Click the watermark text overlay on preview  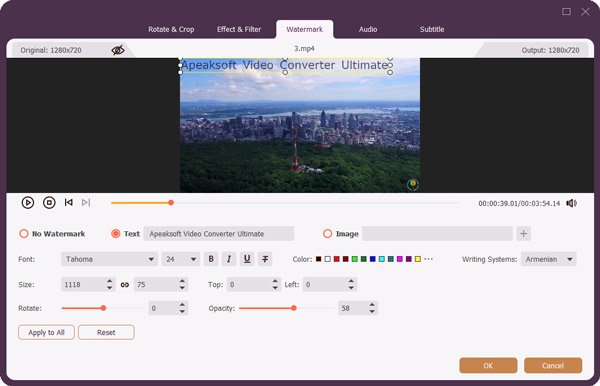click(285, 65)
